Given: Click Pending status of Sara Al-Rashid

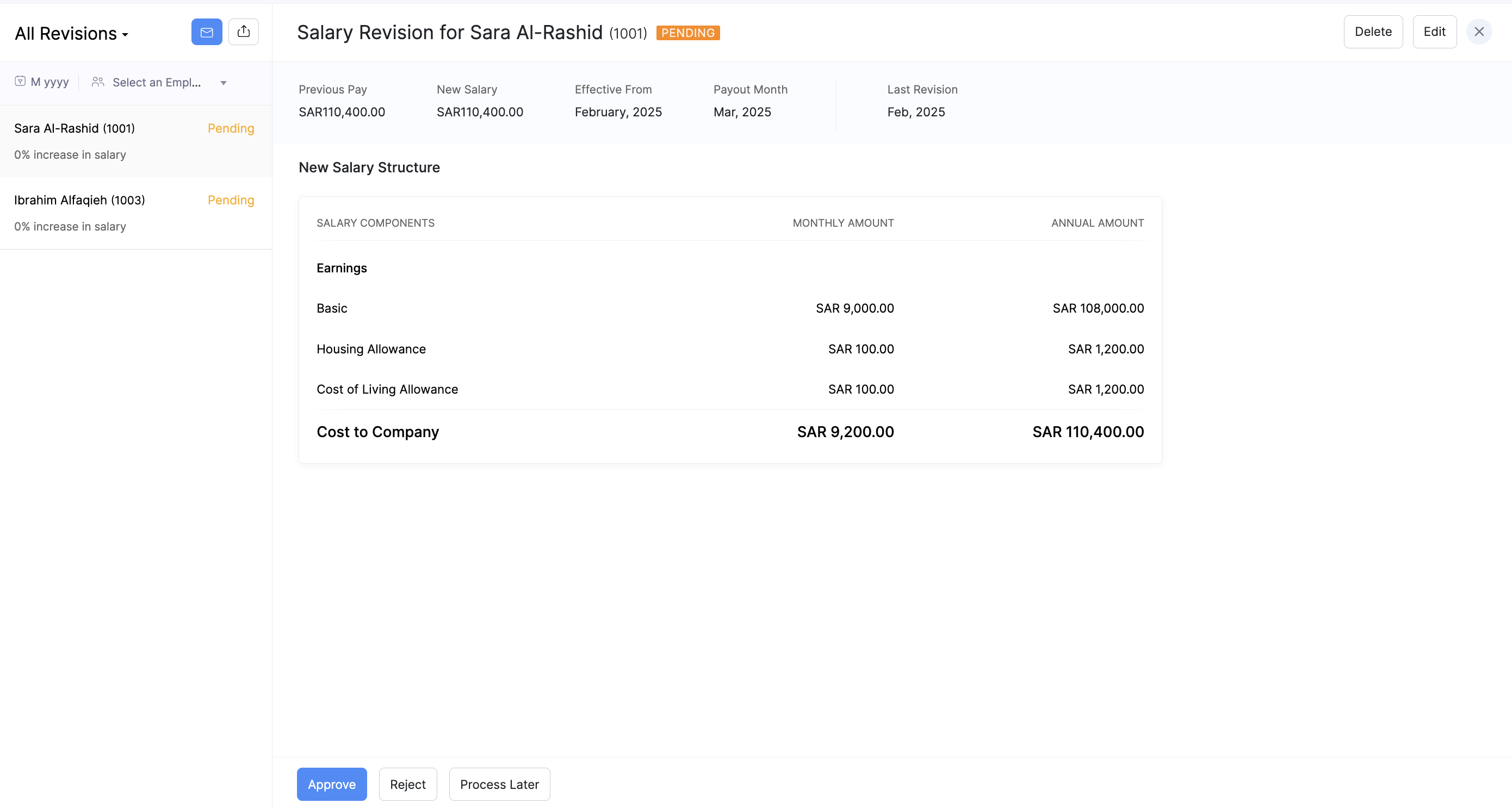Looking at the screenshot, I should coord(231,128).
